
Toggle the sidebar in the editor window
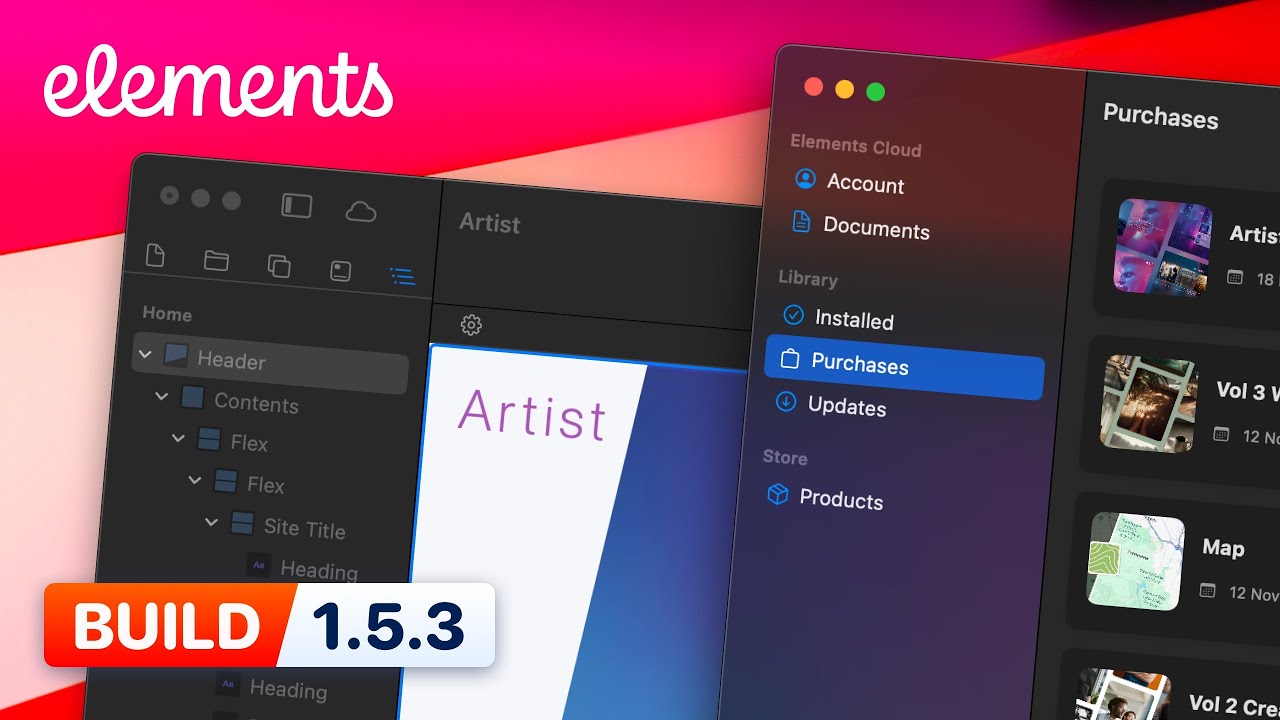297,206
